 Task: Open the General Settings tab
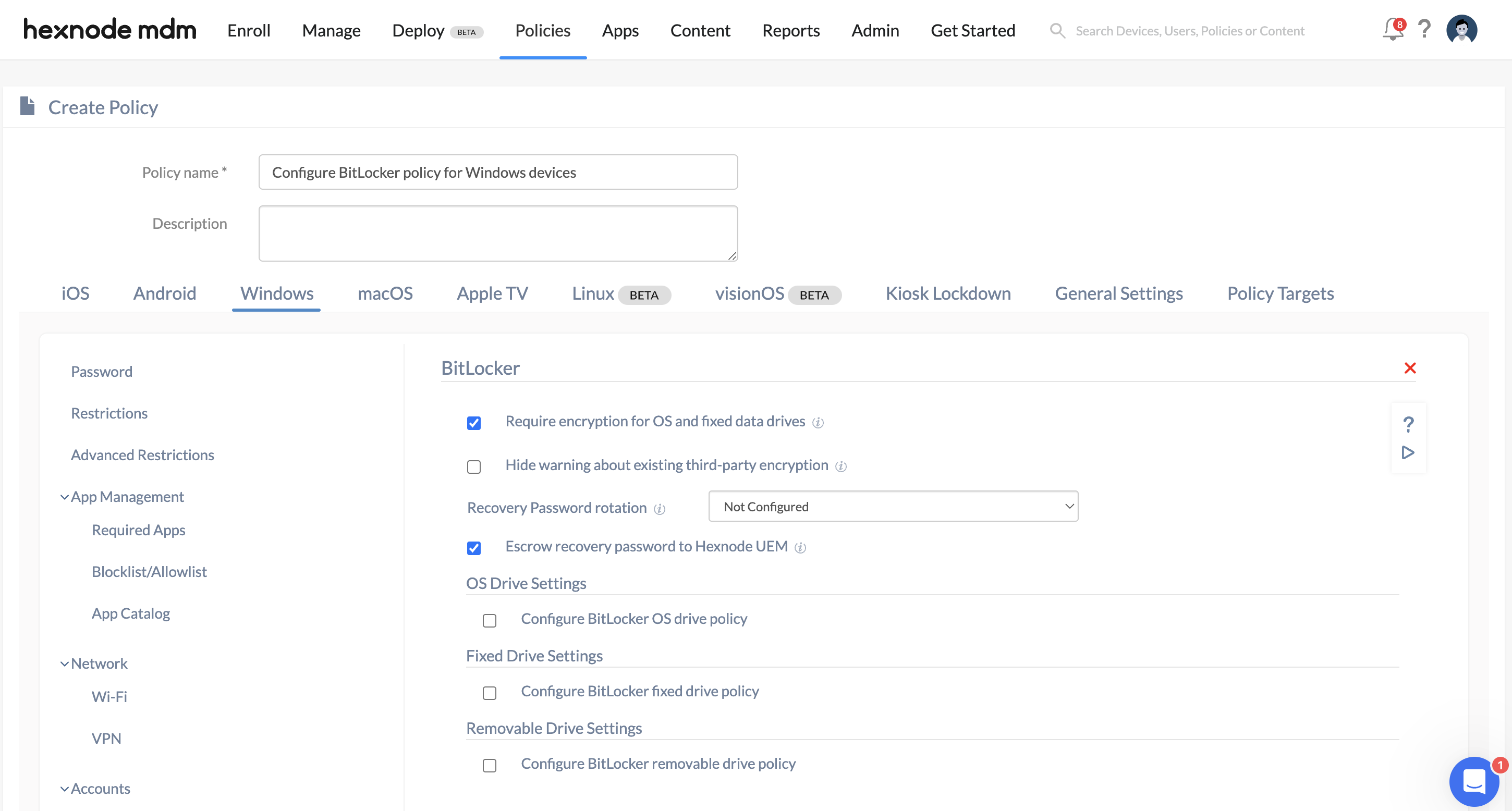pyautogui.click(x=1119, y=293)
